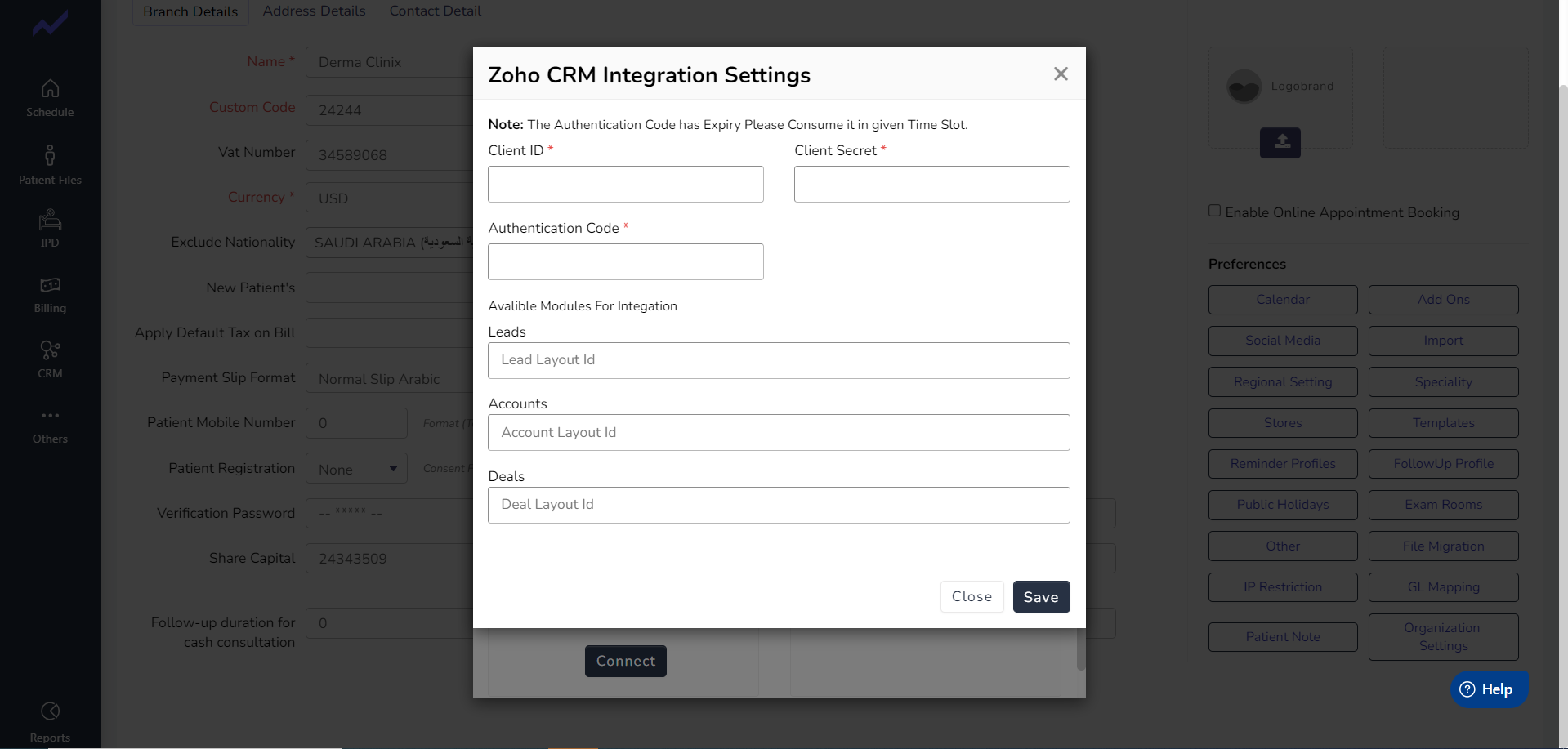
Task: Click the branch Name field Derma Clinix
Action: tap(389, 62)
